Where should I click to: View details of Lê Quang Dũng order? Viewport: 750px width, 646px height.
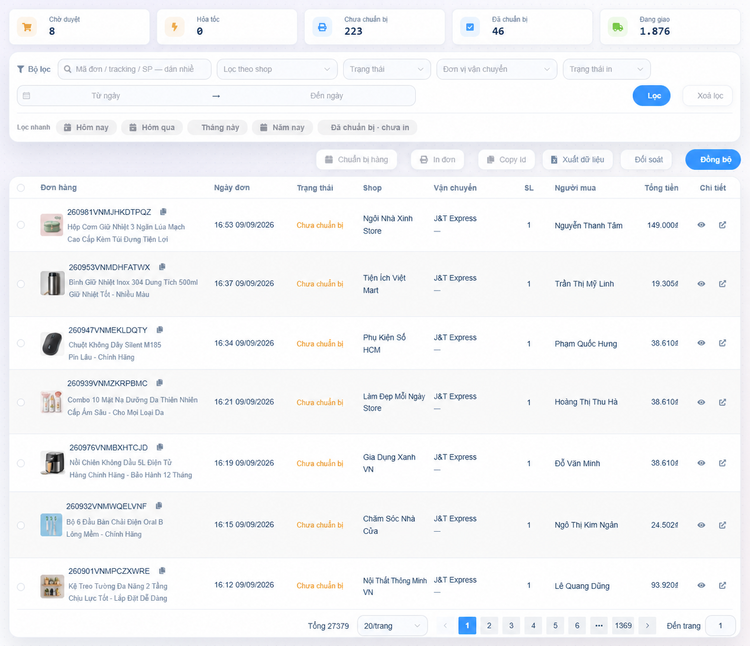pyautogui.click(x=701, y=585)
